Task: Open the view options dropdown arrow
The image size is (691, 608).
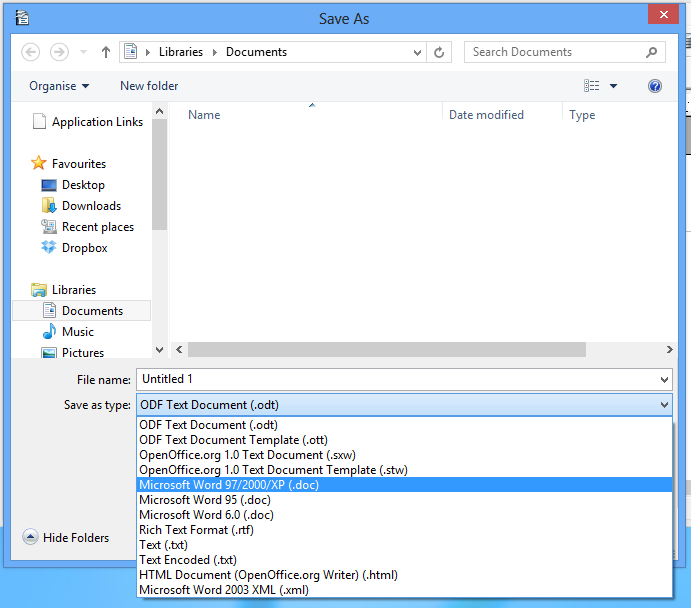Action: [x=613, y=86]
